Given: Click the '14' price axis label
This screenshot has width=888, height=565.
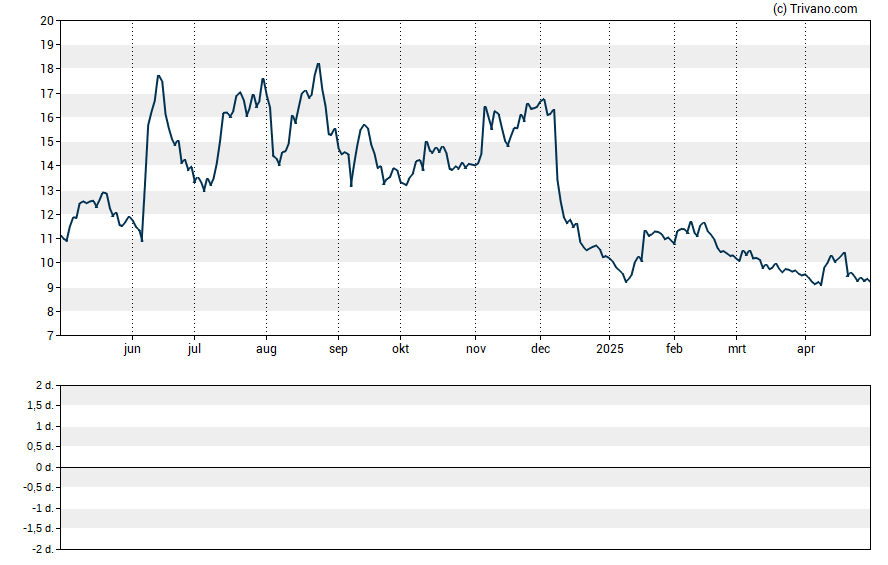Looking at the screenshot, I should tap(47, 166).
